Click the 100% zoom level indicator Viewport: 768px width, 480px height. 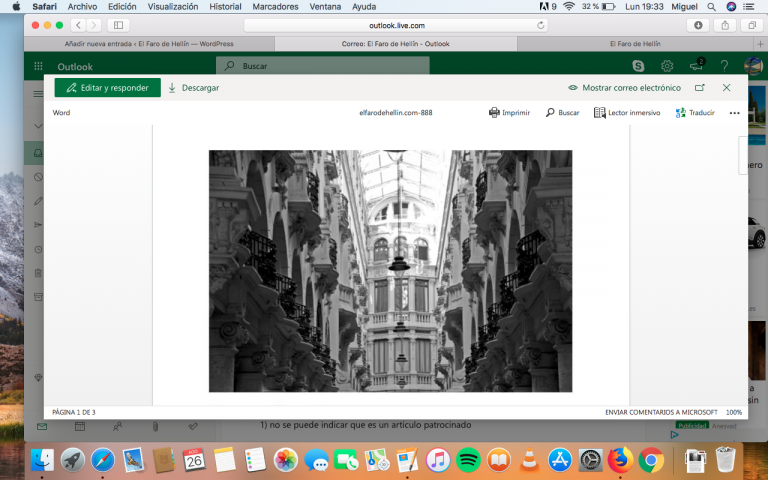pyautogui.click(x=734, y=412)
